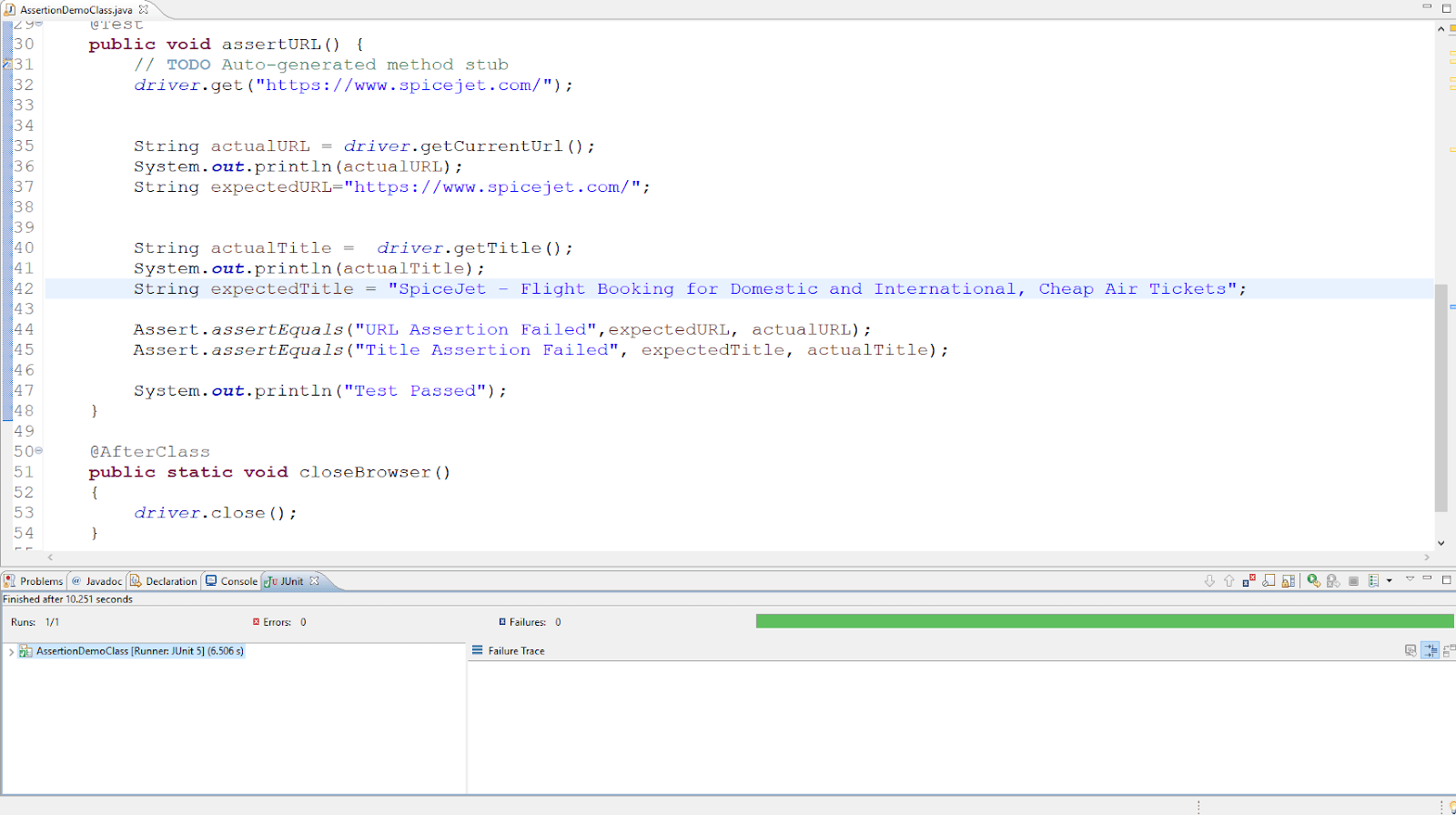Click Show Stack Trace in Console icon

pyautogui.click(x=1410, y=650)
